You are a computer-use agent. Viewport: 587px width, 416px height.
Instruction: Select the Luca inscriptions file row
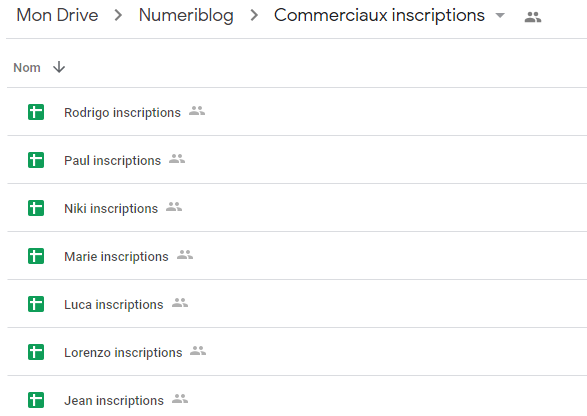click(x=297, y=304)
